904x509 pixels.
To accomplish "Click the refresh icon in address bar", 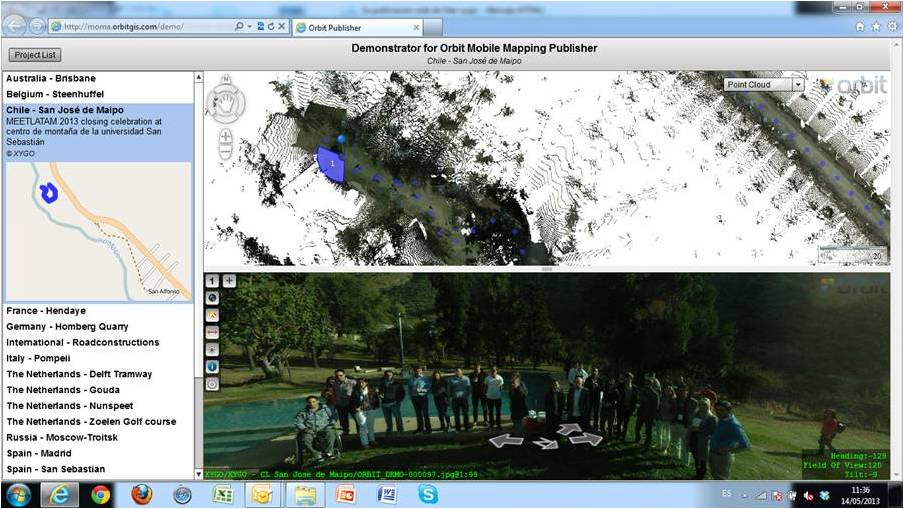I will tap(271, 27).
